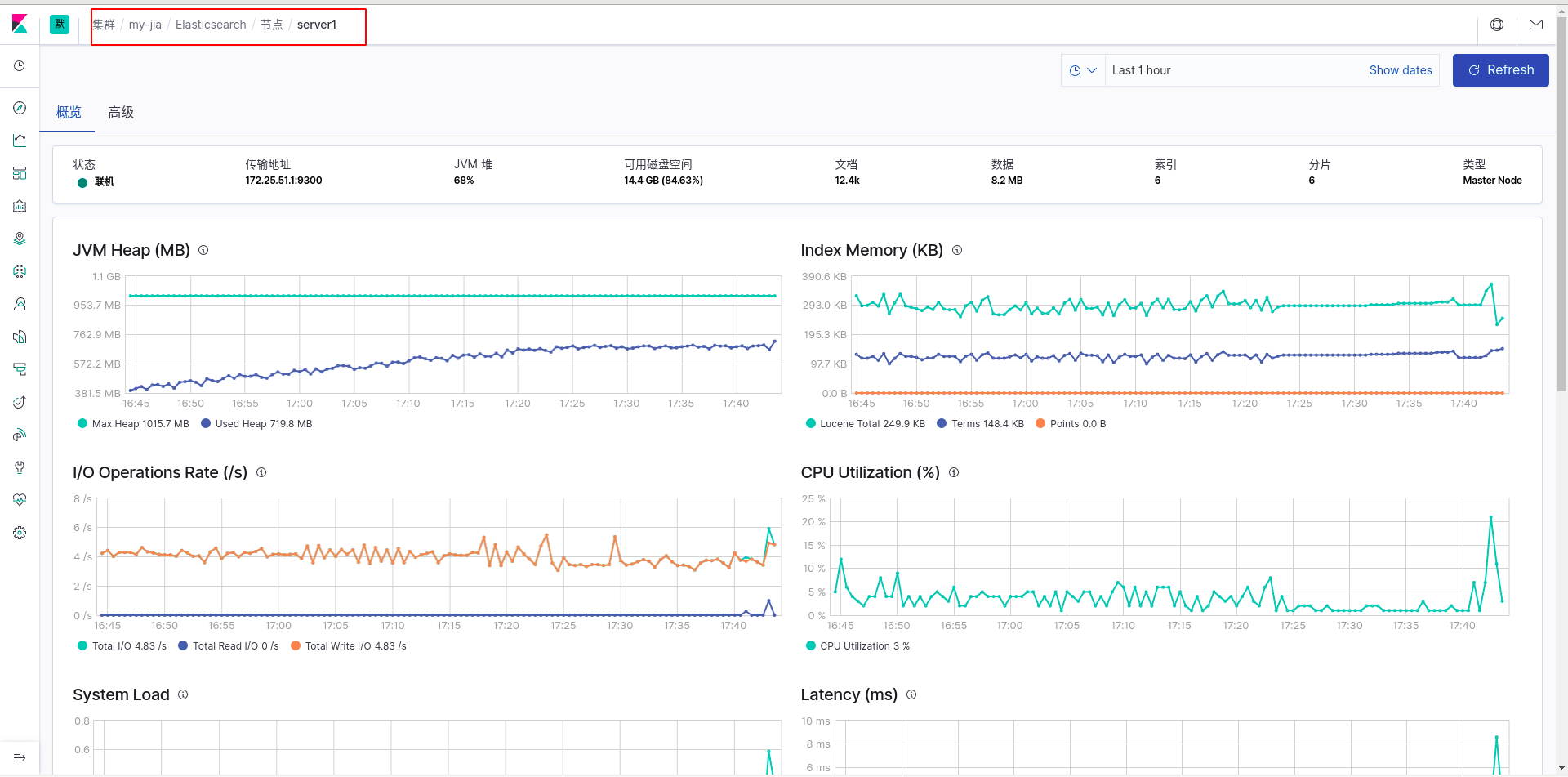Toggle Max Heap series in legend
1568x777 pixels.
[x=133, y=424]
